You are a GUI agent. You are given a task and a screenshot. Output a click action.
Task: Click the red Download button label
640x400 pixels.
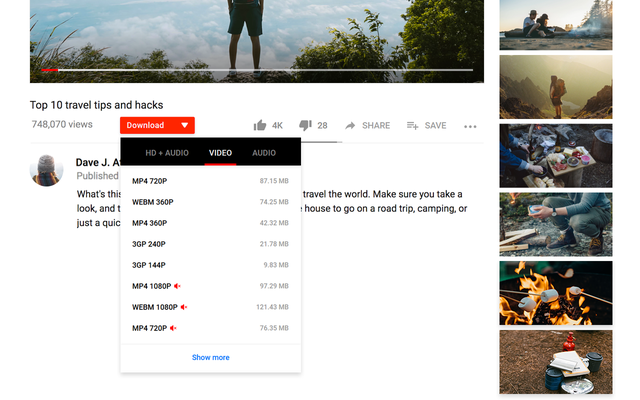tap(145, 125)
